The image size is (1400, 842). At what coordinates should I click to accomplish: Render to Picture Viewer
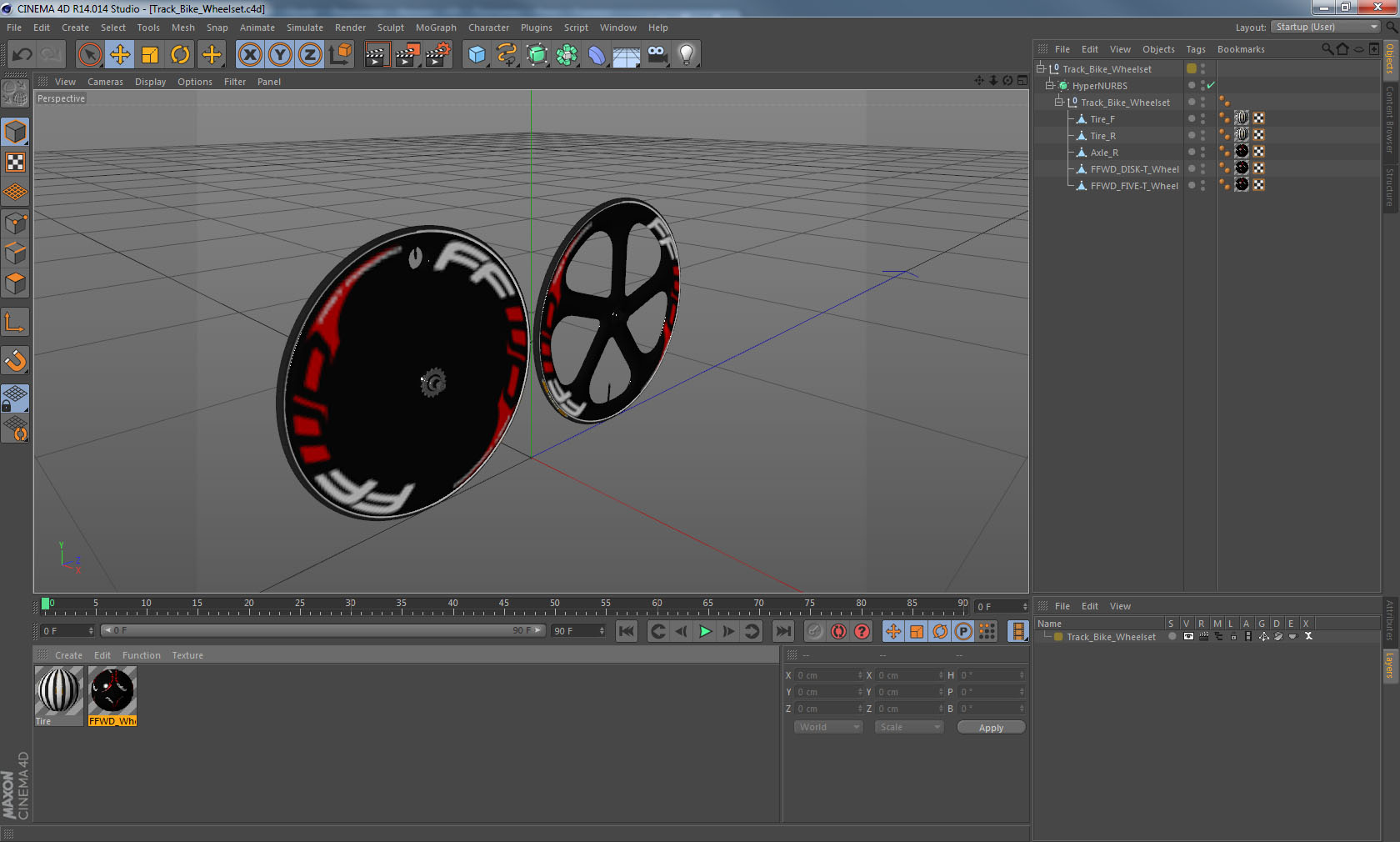click(407, 55)
